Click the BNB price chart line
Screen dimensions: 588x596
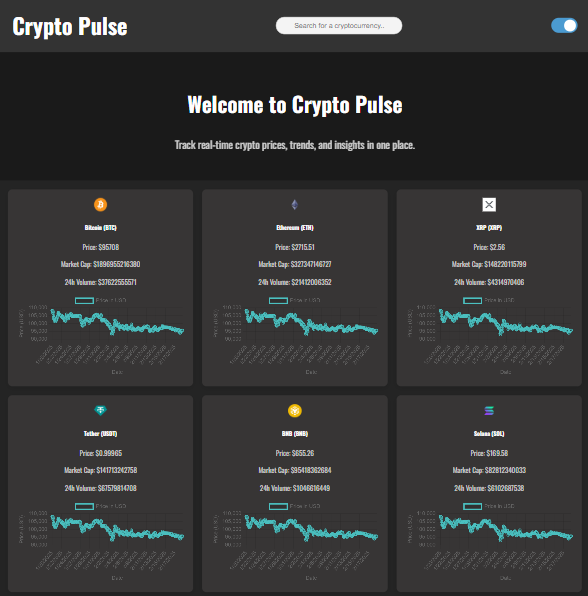point(311,529)
